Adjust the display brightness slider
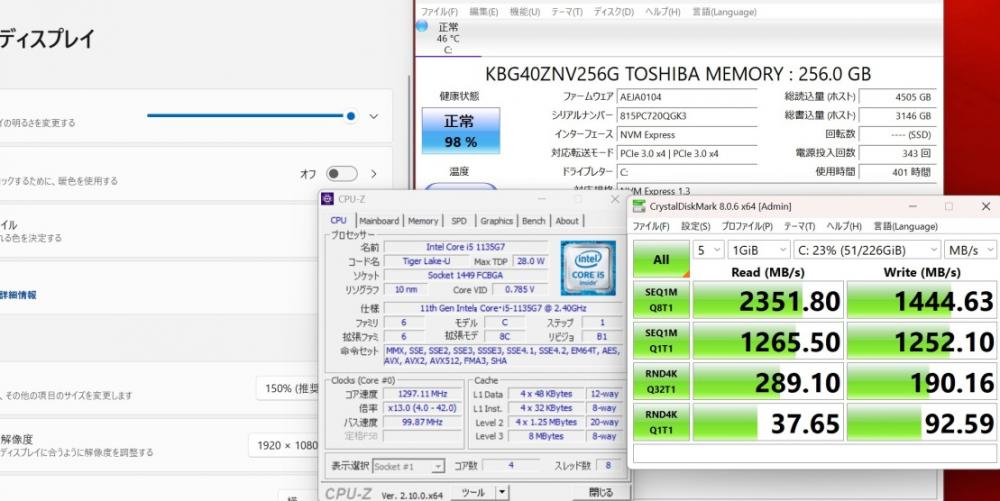 pyautogui.click(x=251, y=116)
